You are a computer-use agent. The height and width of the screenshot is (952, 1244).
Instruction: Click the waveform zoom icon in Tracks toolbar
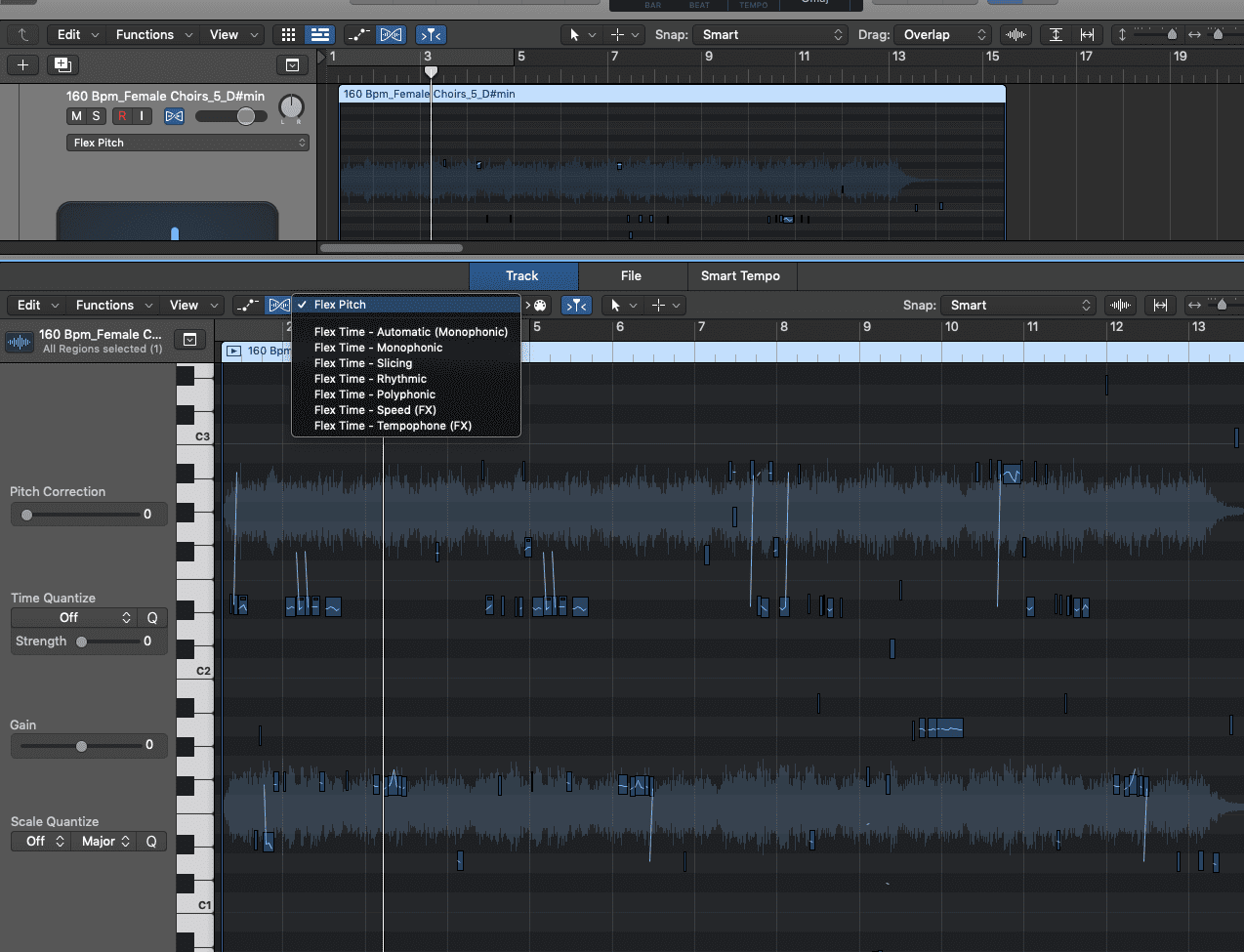coord(1016,34)
